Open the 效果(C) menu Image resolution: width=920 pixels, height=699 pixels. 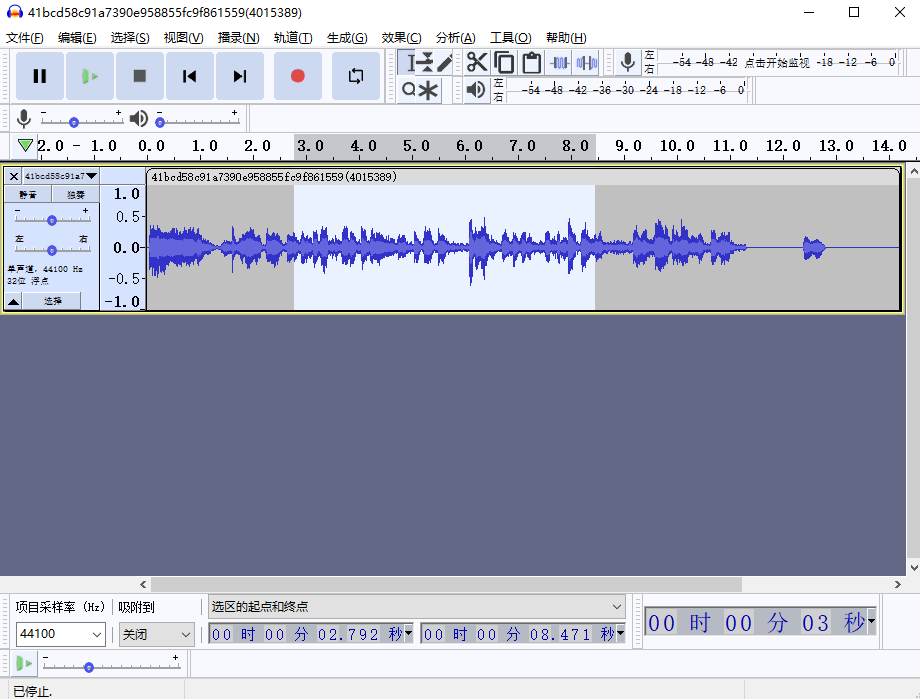(401, 38)
